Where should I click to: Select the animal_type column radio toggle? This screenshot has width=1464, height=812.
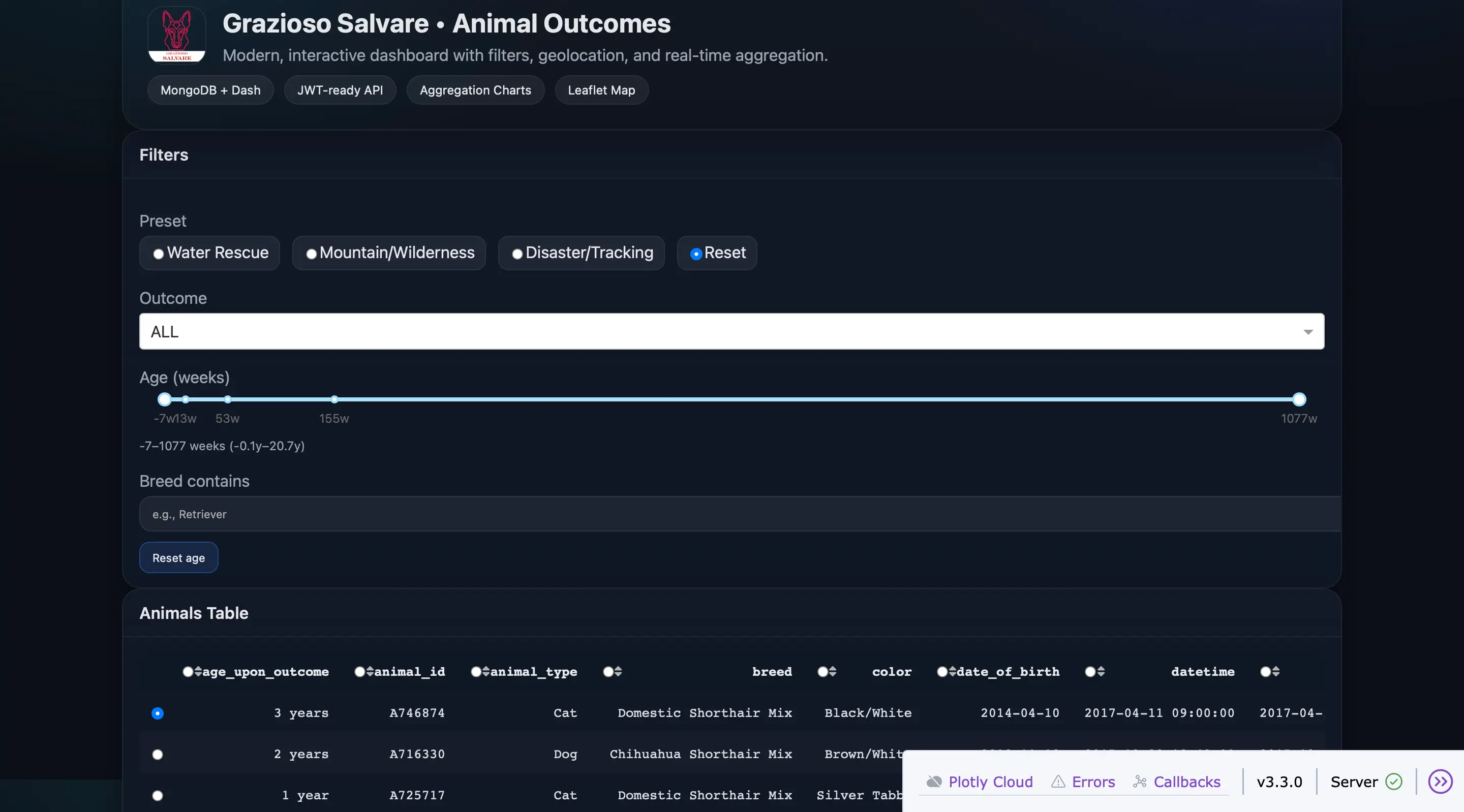(x=476, y=672)
